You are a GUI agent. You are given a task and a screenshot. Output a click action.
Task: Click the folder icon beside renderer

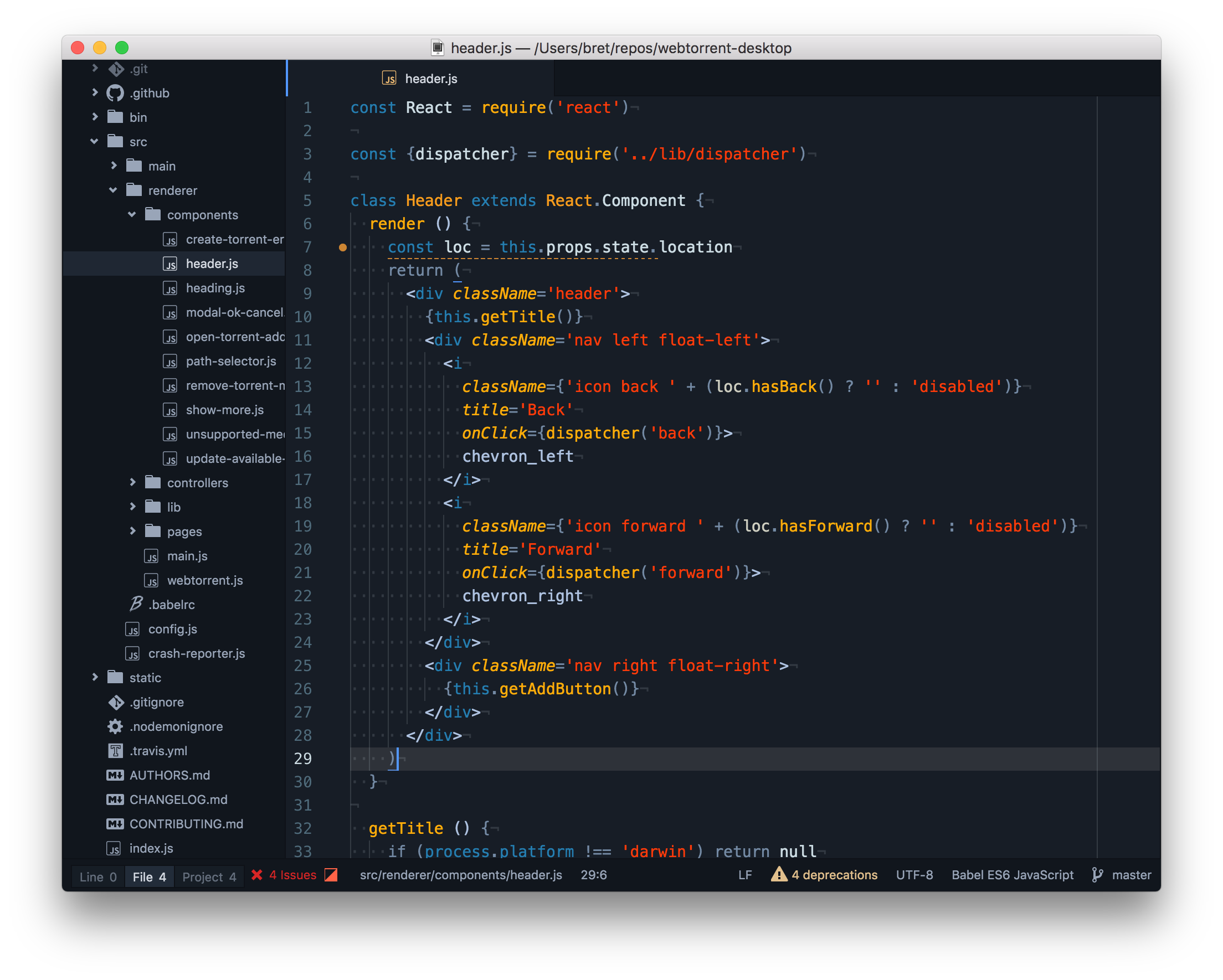coord(134,190)
